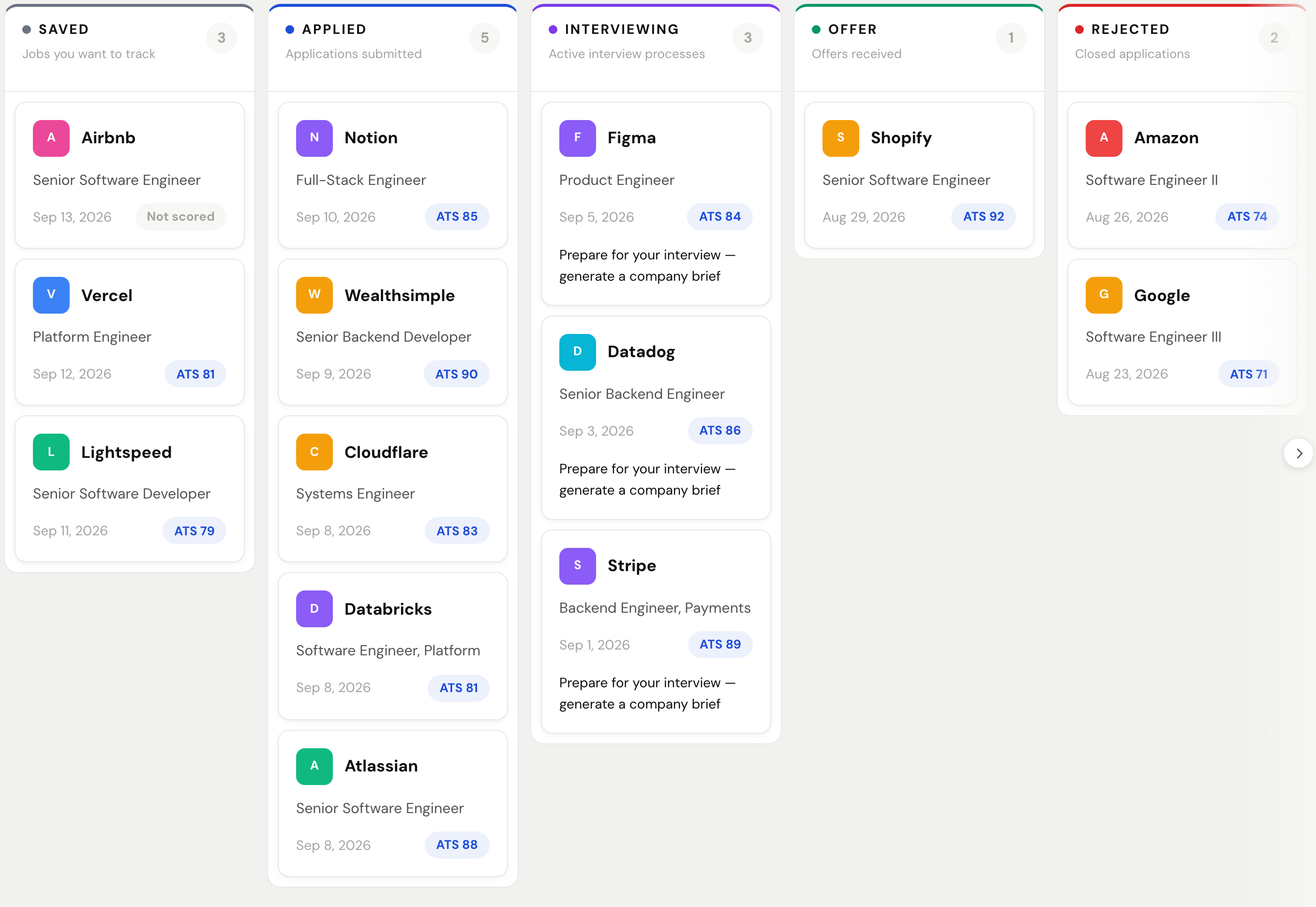Click ATS 86 badge on Datadog card
The height and width of the screenshot is (907, 1316).
[719, 430]
